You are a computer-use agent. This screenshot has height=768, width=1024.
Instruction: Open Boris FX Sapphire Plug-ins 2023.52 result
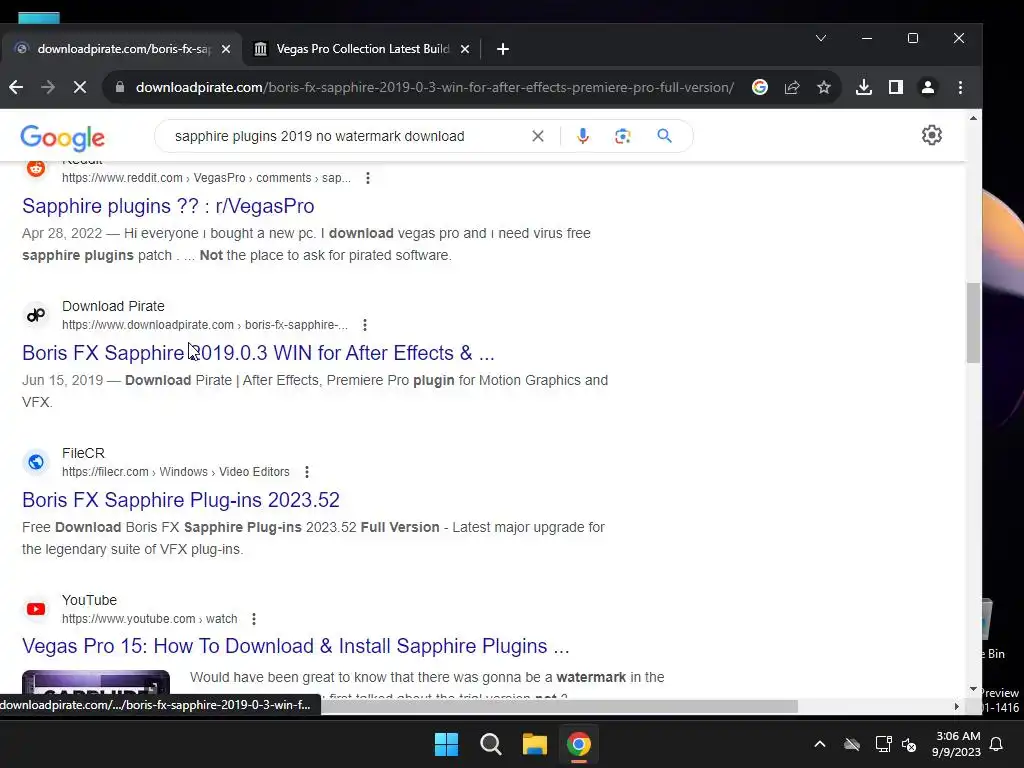[x=181, y=500]
